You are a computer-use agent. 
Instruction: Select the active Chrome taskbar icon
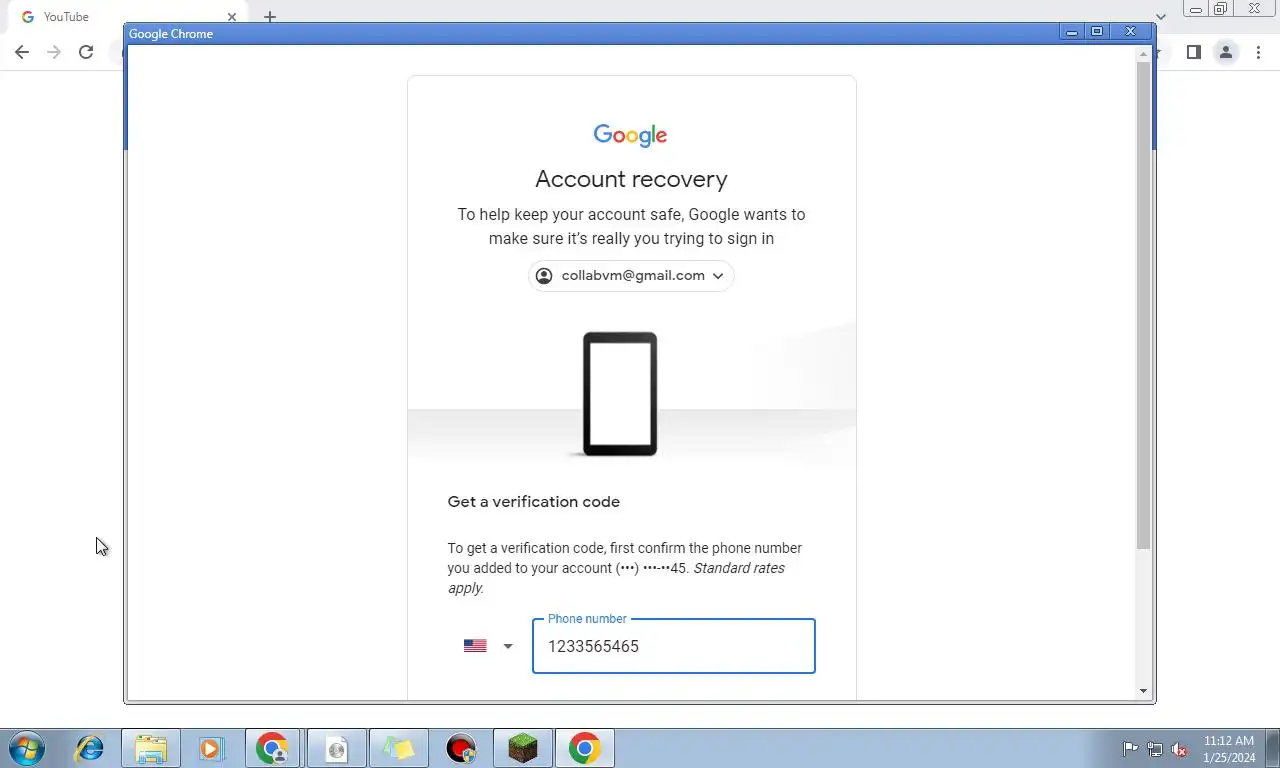click(x=585, y=748)
